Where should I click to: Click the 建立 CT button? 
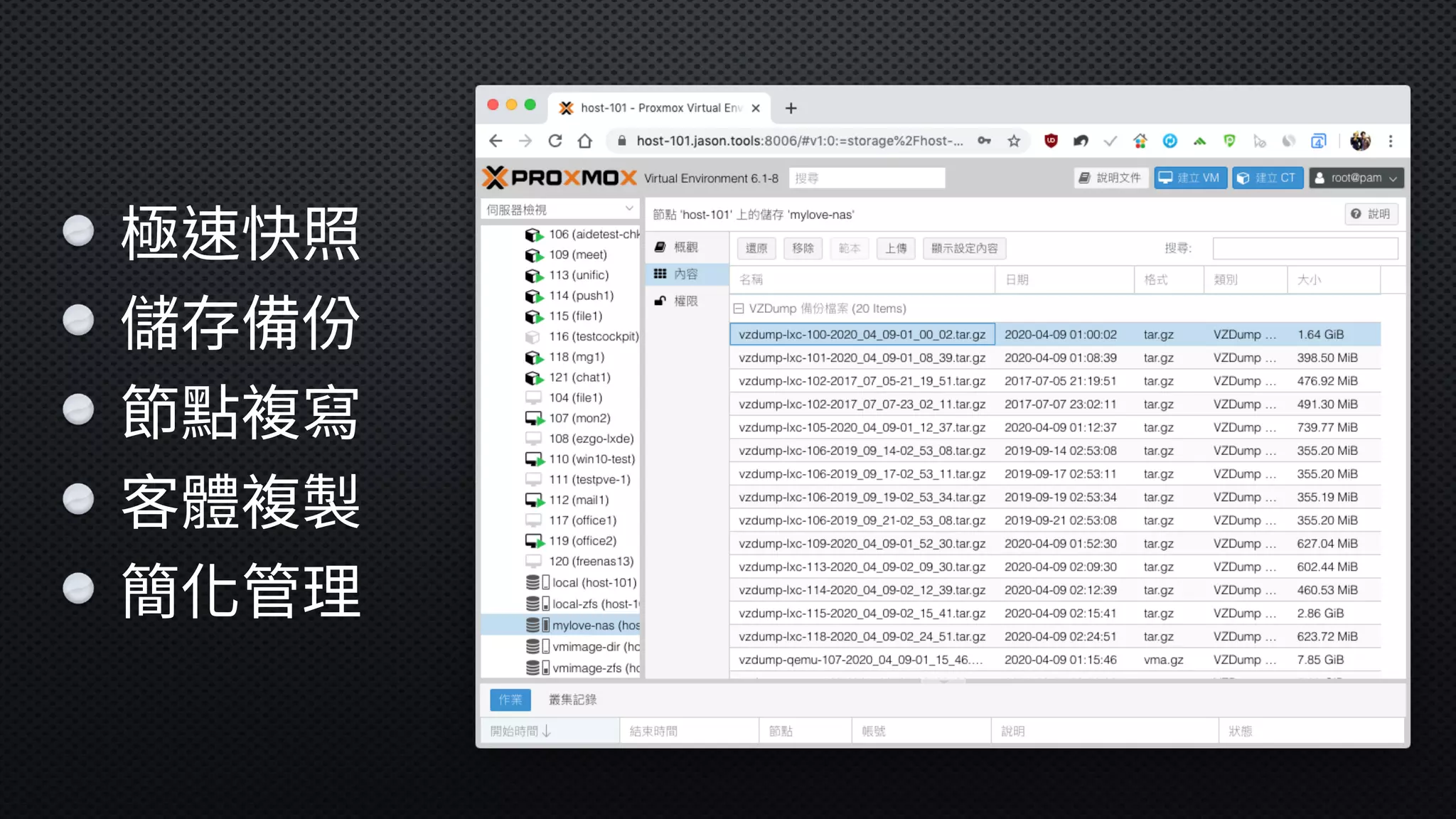pos(1268,178)
